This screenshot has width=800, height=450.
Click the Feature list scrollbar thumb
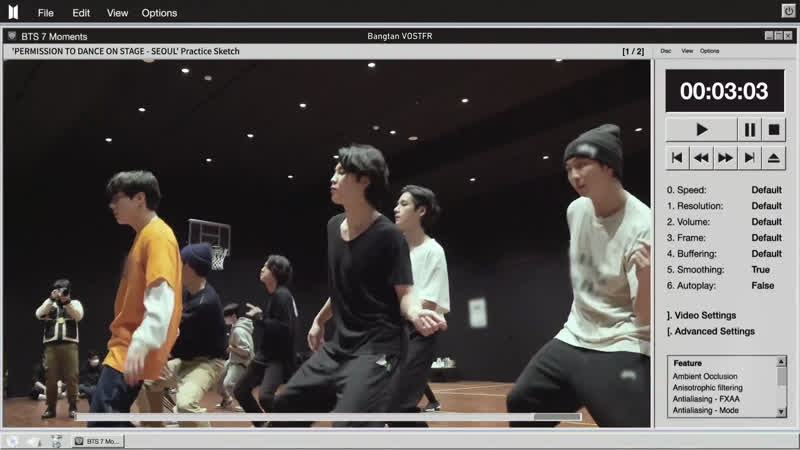[781, 376]
